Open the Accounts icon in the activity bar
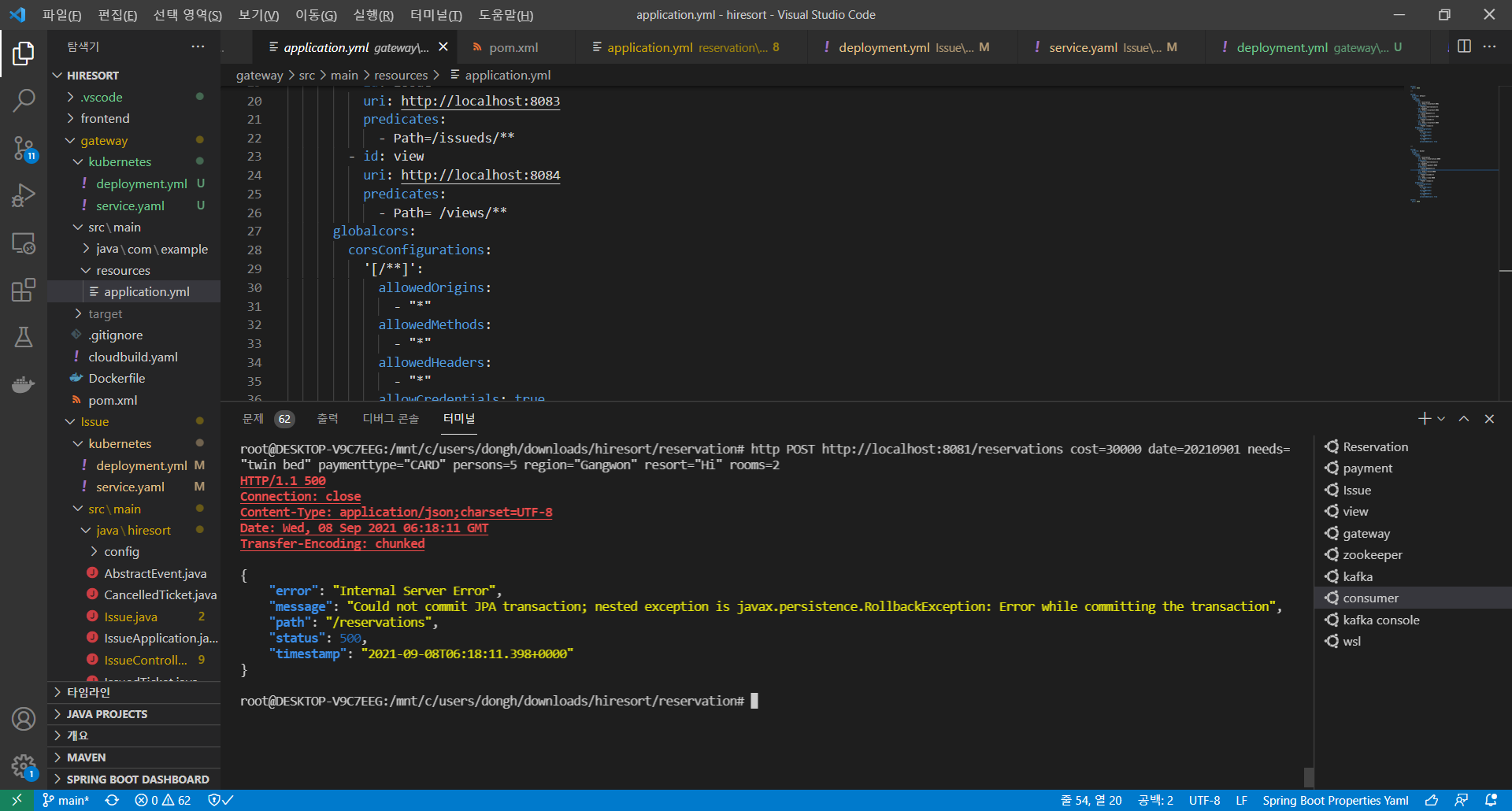Viewport: 1512px width, 811px height. click(x=24, y=719)
